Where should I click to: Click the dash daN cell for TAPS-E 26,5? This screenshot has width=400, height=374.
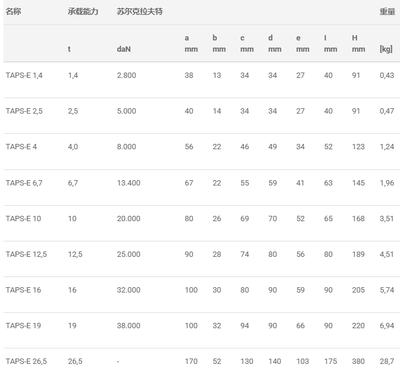tap(118, 361)
